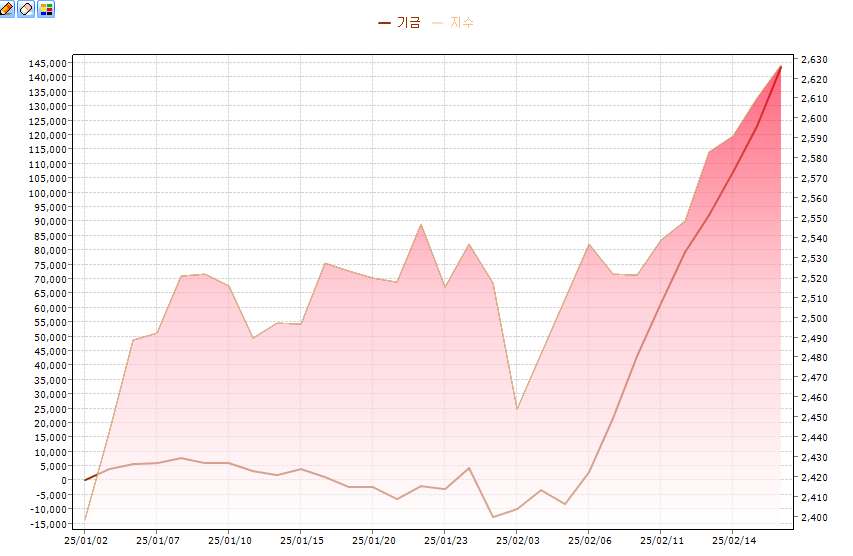
Task: Select the pencil draw tool
Action: tap(8, 9)
